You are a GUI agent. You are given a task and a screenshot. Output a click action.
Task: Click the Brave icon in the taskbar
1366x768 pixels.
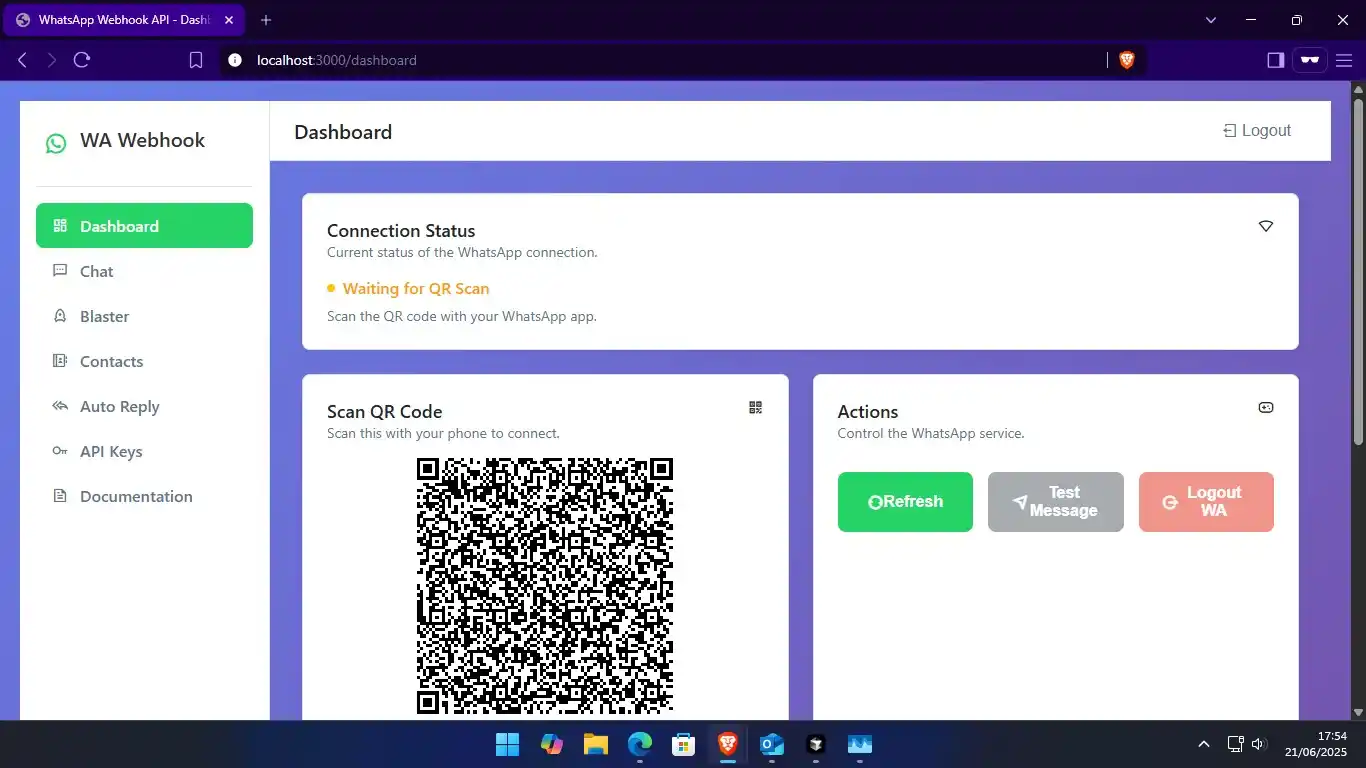point(728,744)
